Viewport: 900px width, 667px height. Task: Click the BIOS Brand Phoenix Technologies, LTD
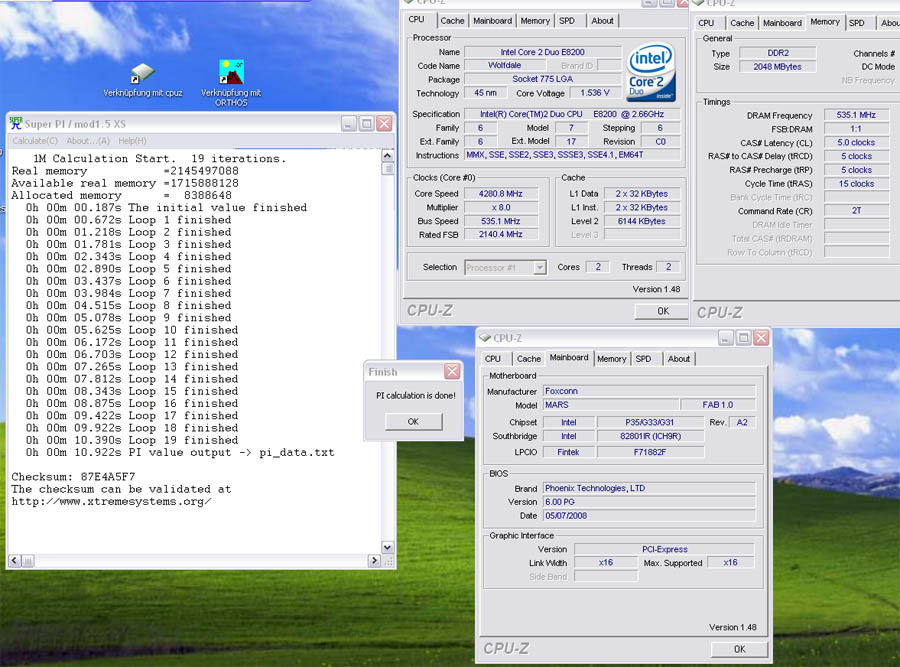[649, 488]
